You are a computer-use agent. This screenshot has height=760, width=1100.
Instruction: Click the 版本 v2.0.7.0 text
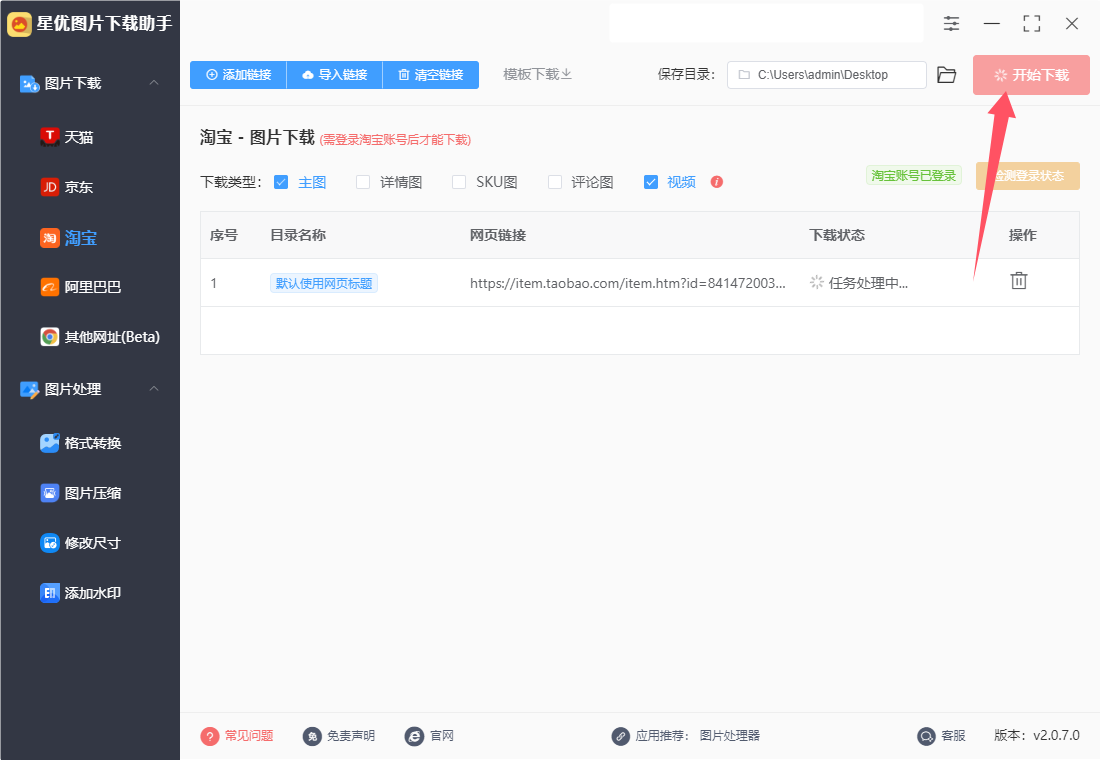click(x=1037, y=735)
